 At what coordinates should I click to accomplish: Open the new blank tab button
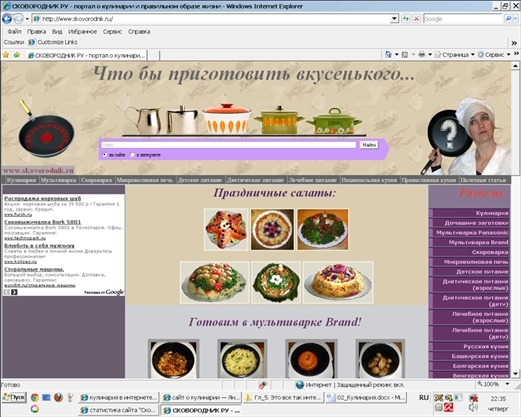(153, 56)
